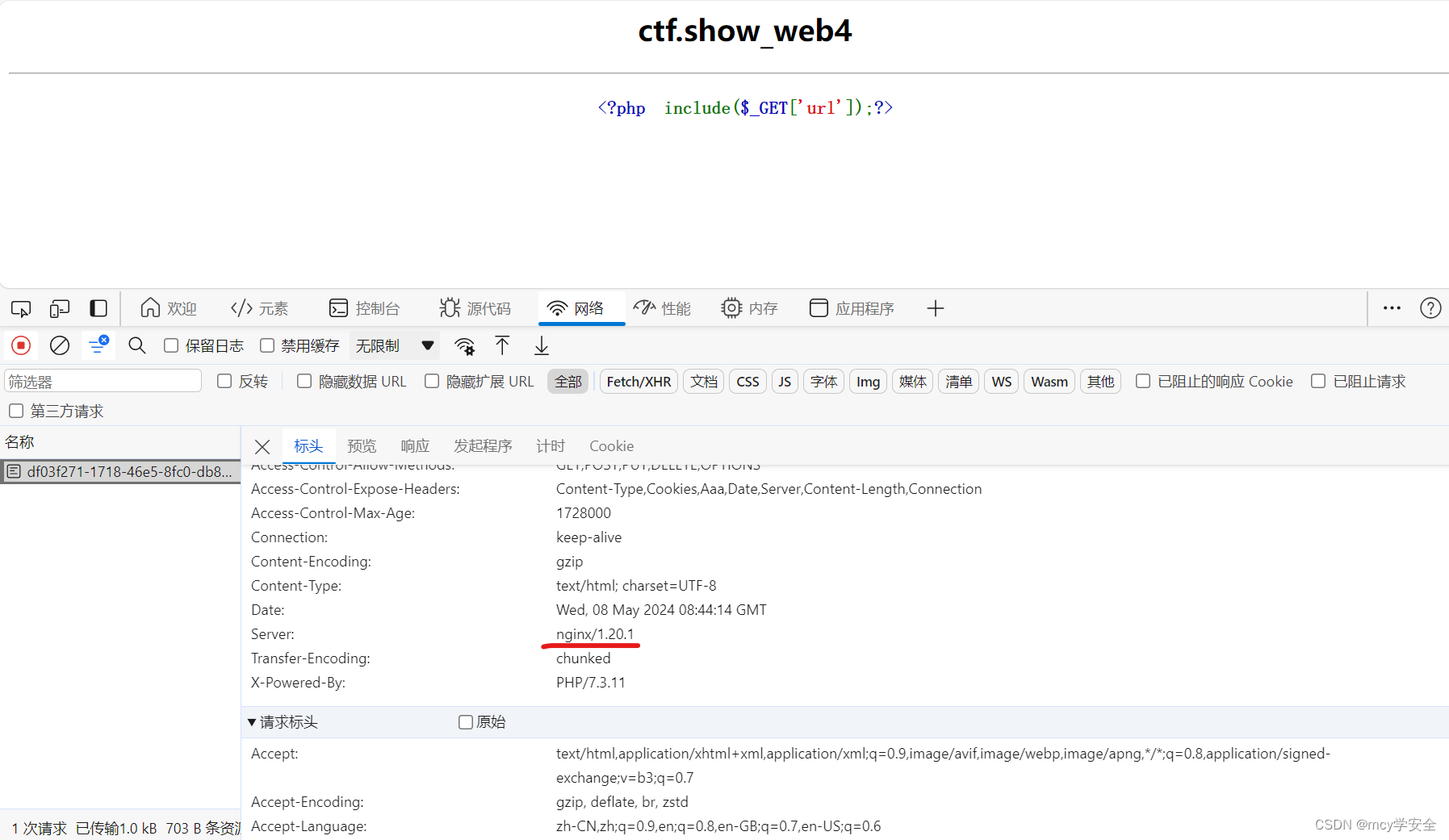Viewport: 1449px width, 840px height.
Task: Clear the network log
Action: point(59,345)
